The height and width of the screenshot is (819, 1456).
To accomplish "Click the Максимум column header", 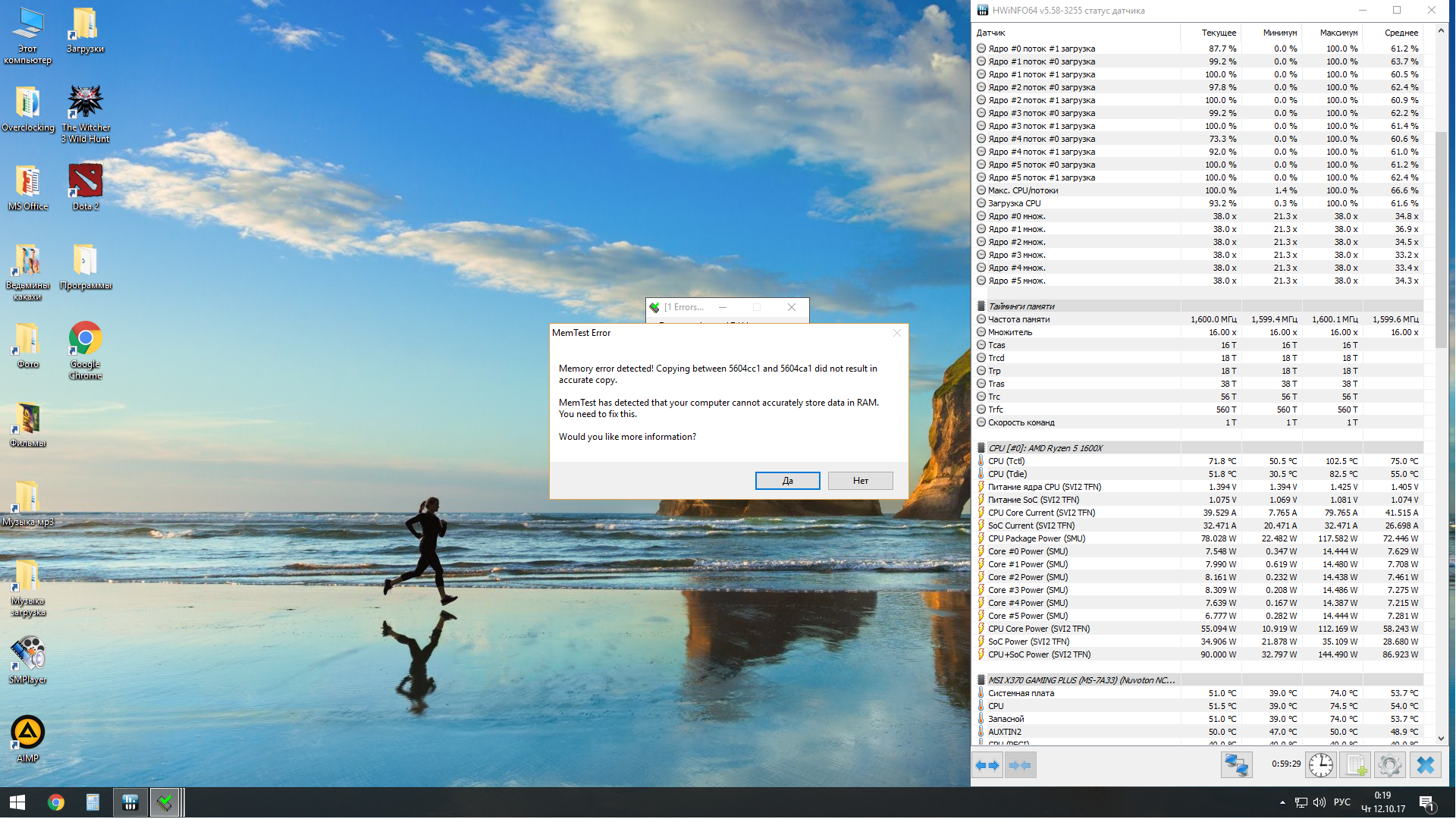I will 1338,33.
